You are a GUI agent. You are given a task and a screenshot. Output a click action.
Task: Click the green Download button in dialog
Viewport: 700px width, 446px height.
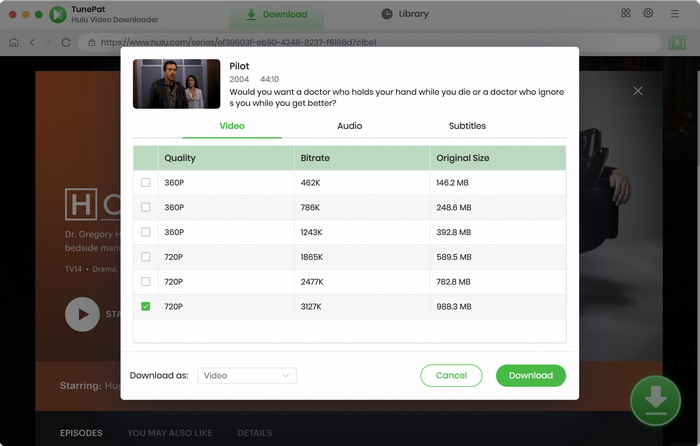coord(531,375)
